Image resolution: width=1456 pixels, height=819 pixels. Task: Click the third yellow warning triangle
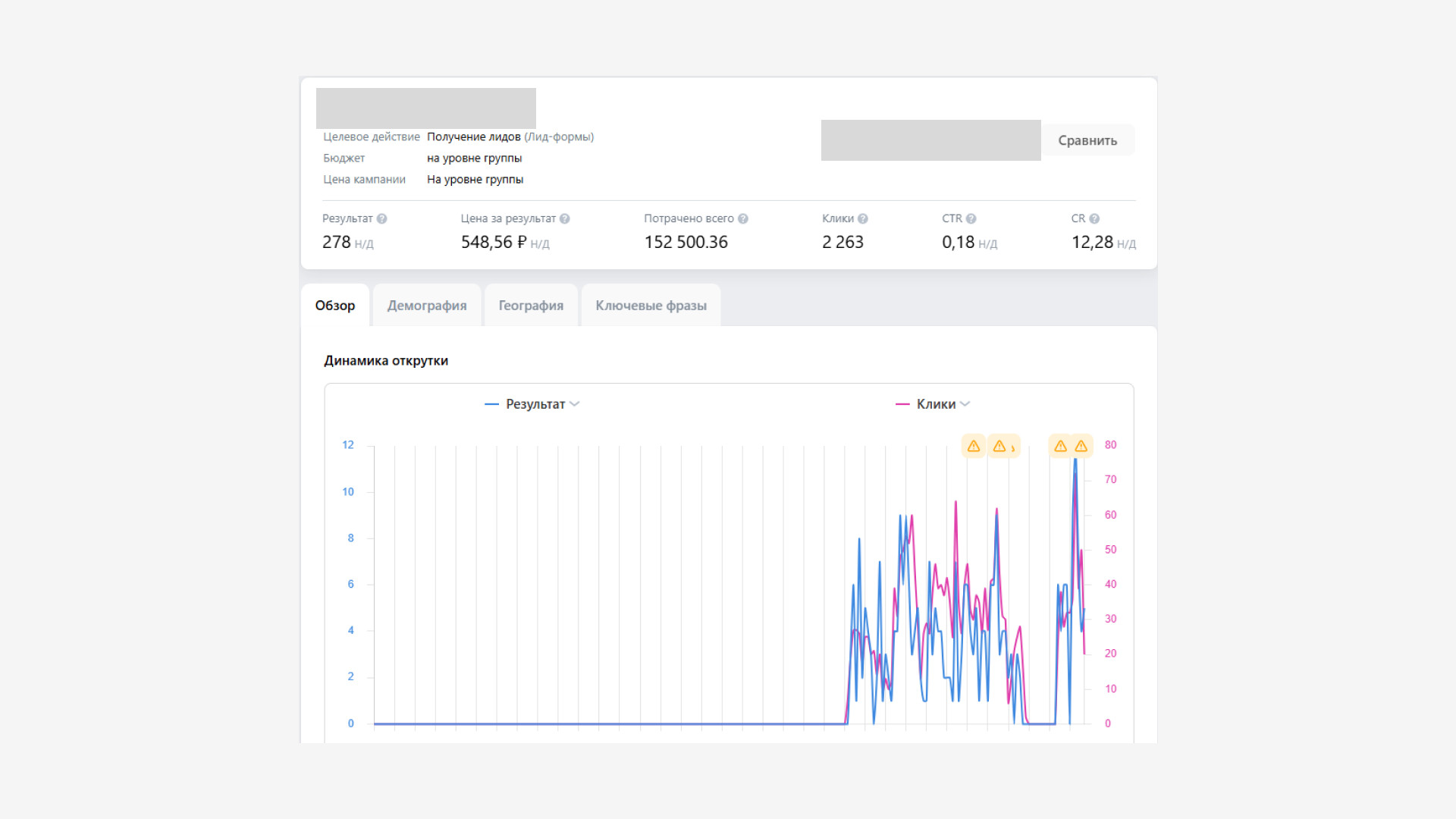click(1061, 446)
